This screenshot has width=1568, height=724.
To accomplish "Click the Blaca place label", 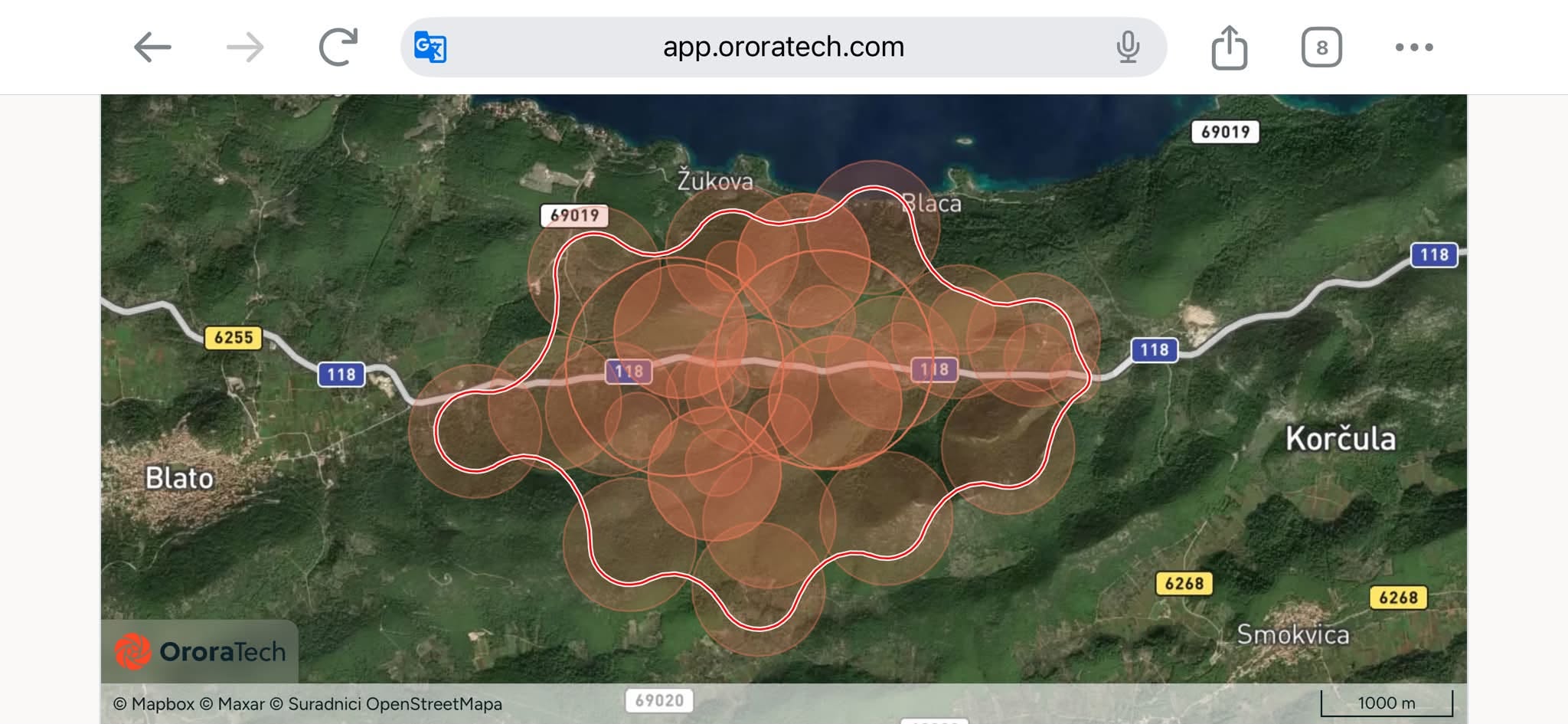I will [x=931, y=203].
